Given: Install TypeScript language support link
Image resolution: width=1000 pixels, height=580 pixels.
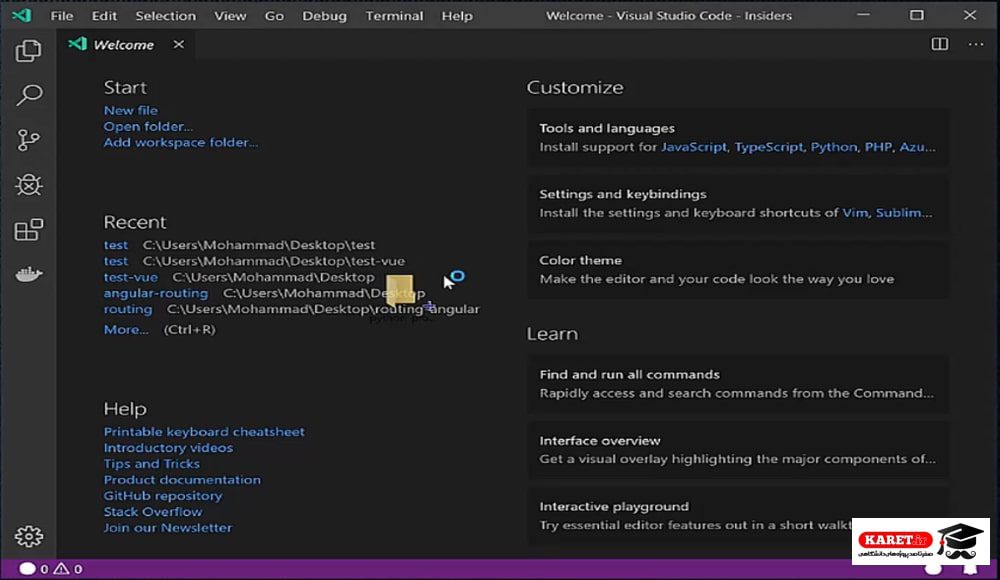Looking at the screenshot, I should [768, 147].
